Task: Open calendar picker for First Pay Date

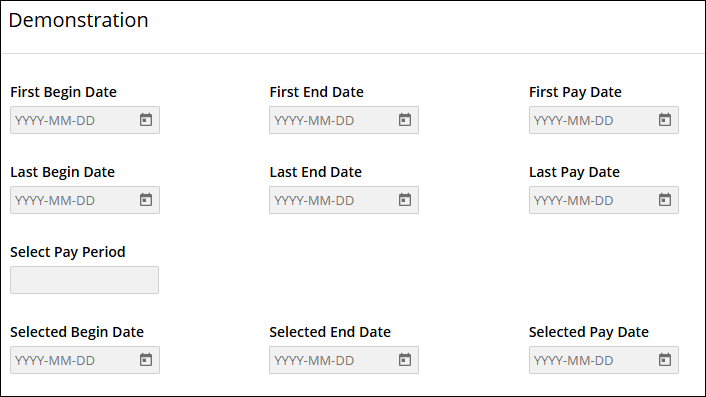Action: point(665,120)
